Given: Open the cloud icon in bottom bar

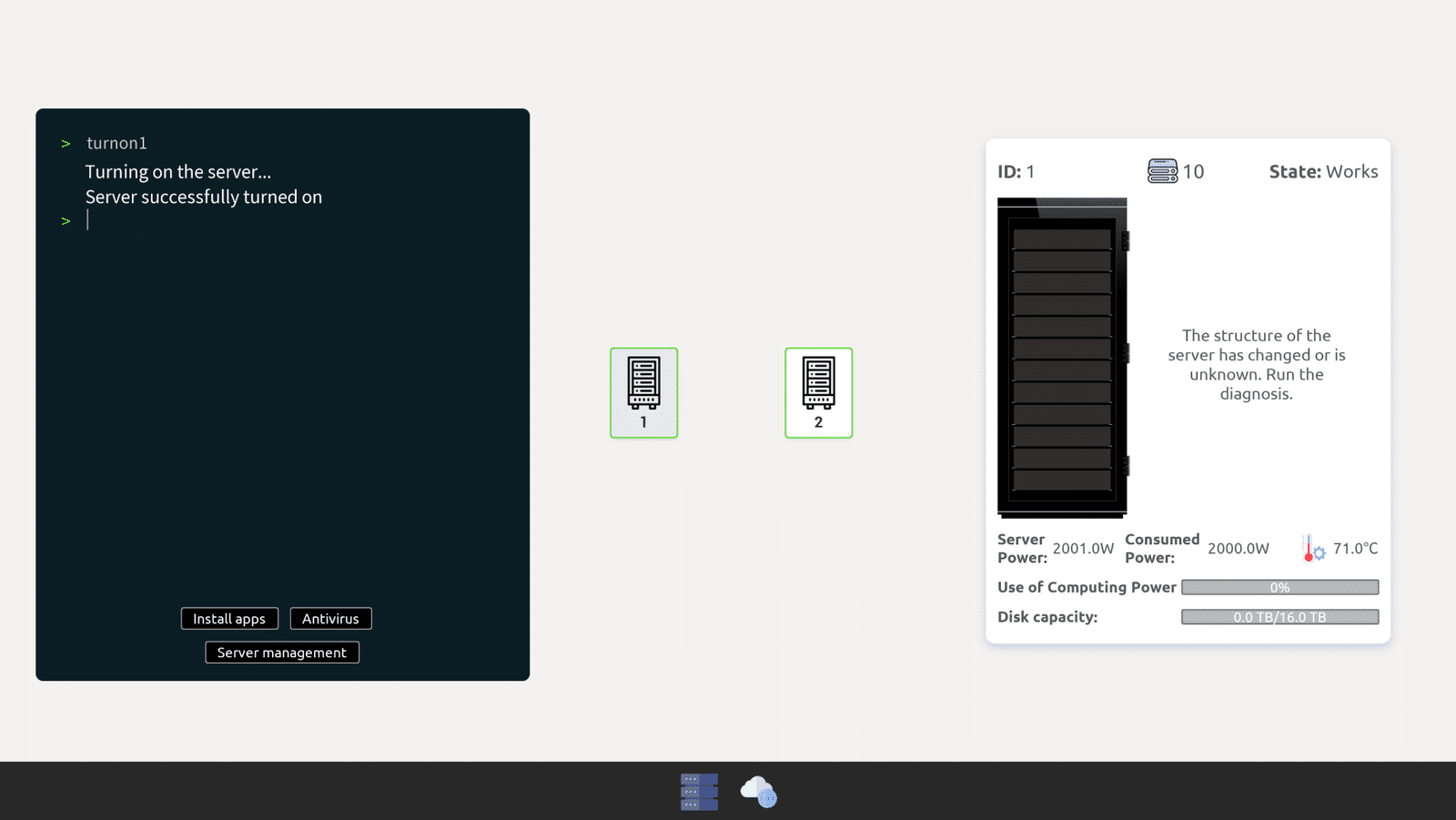Looking at the screenshot, I should [758, 792].
